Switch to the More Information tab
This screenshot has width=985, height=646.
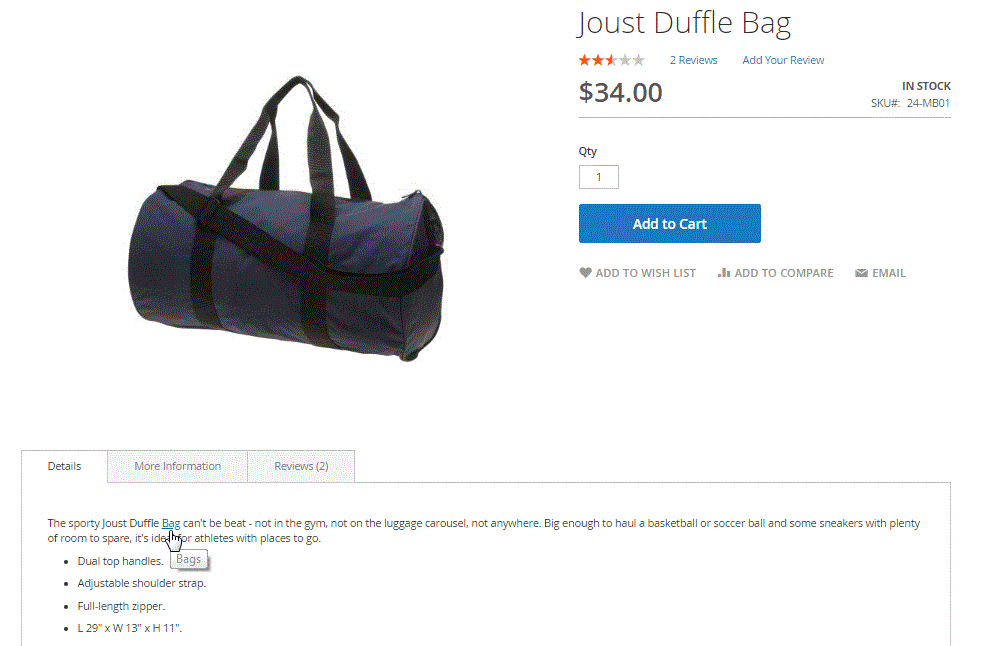coord(177,466)
